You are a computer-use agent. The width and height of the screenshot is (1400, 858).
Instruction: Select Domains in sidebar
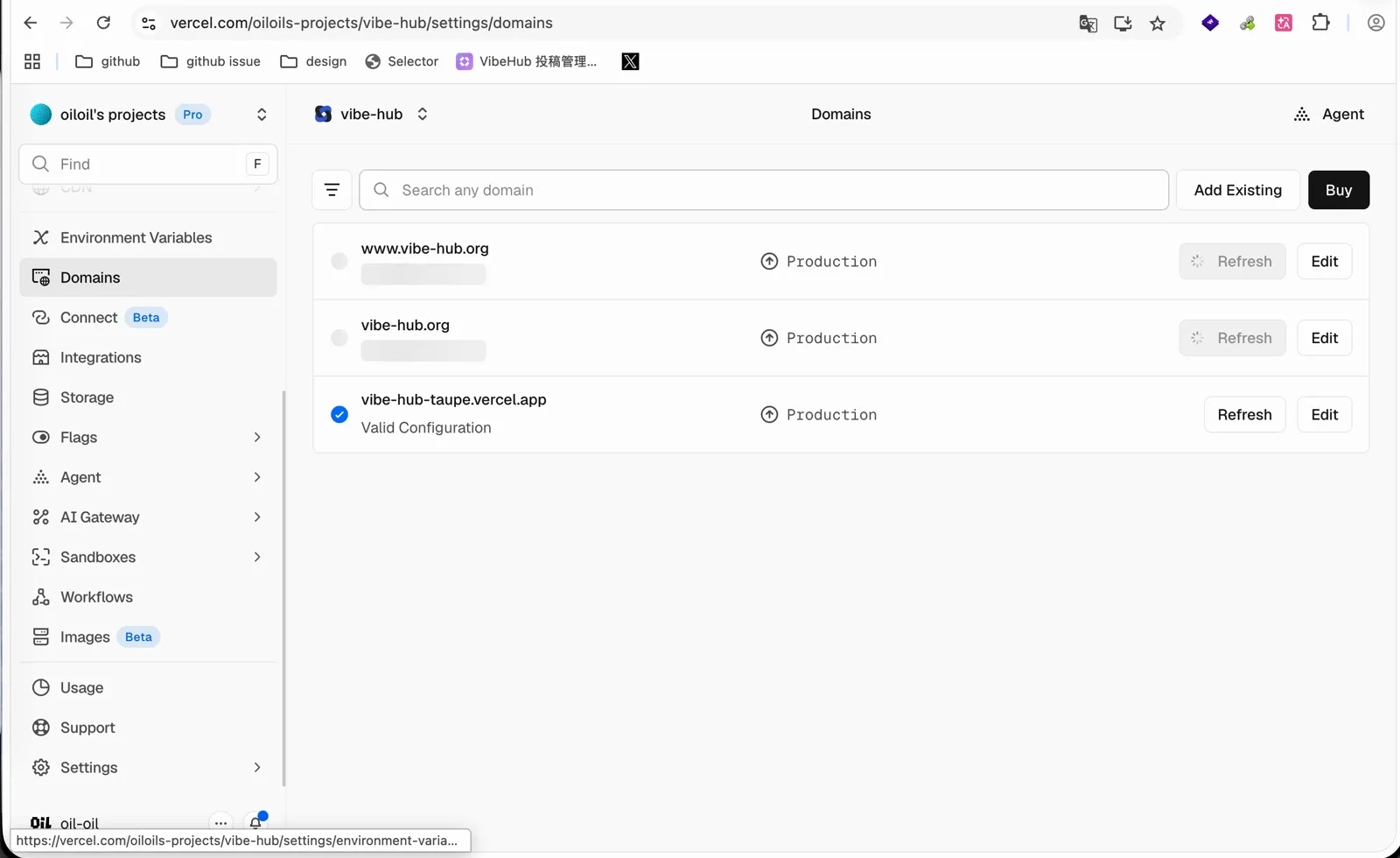(x=148, y=278)
